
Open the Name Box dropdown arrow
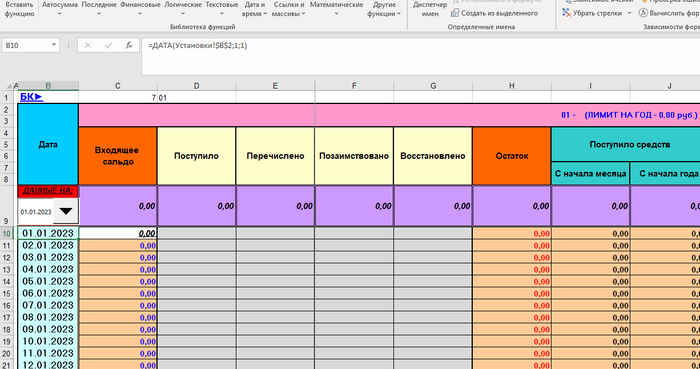pos(54,45)
